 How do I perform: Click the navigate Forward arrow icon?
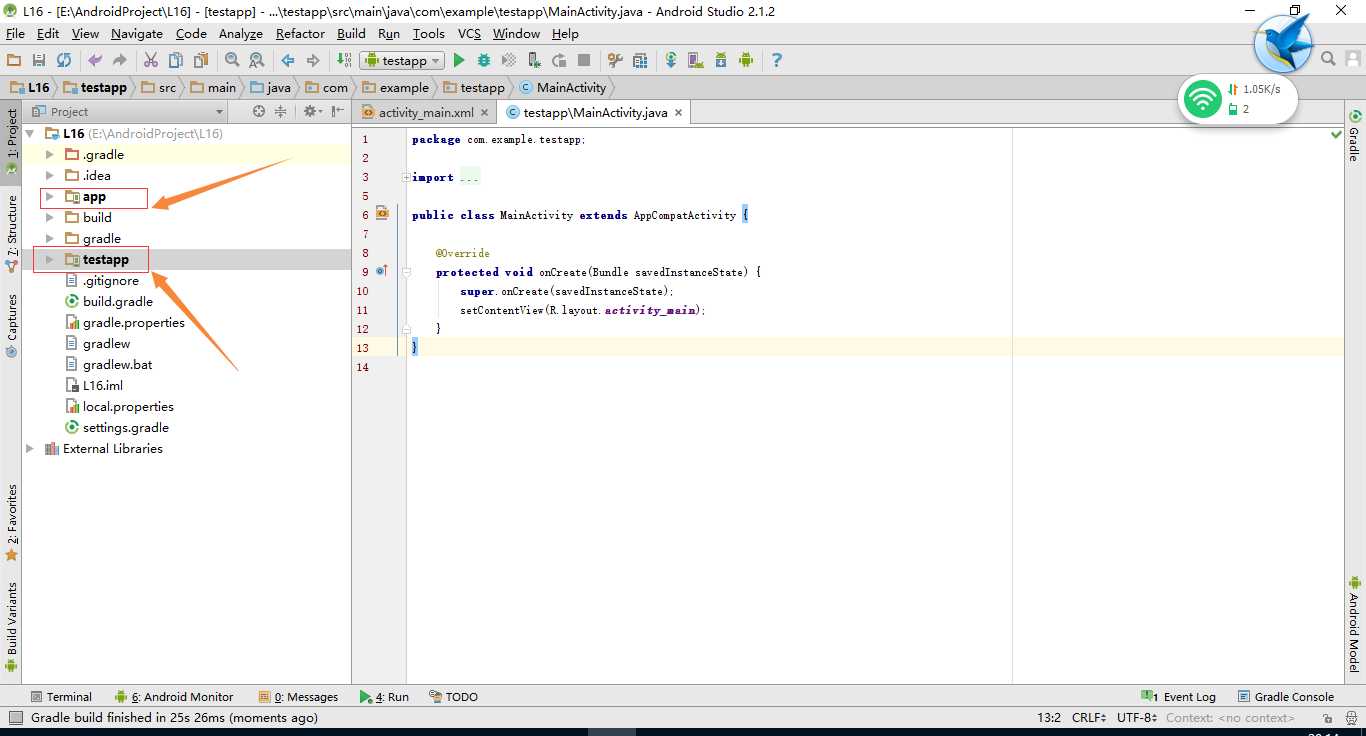(313, 60)
